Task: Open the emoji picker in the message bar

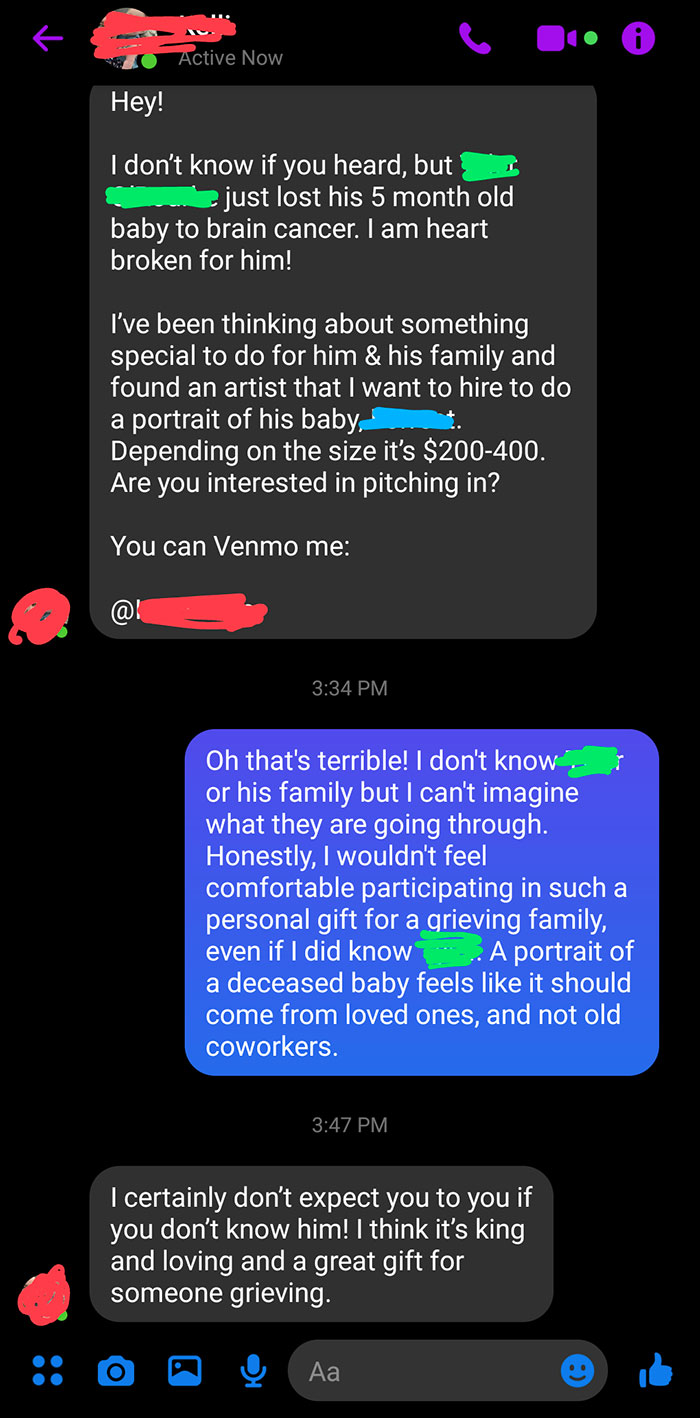Action: (578, 1372)
